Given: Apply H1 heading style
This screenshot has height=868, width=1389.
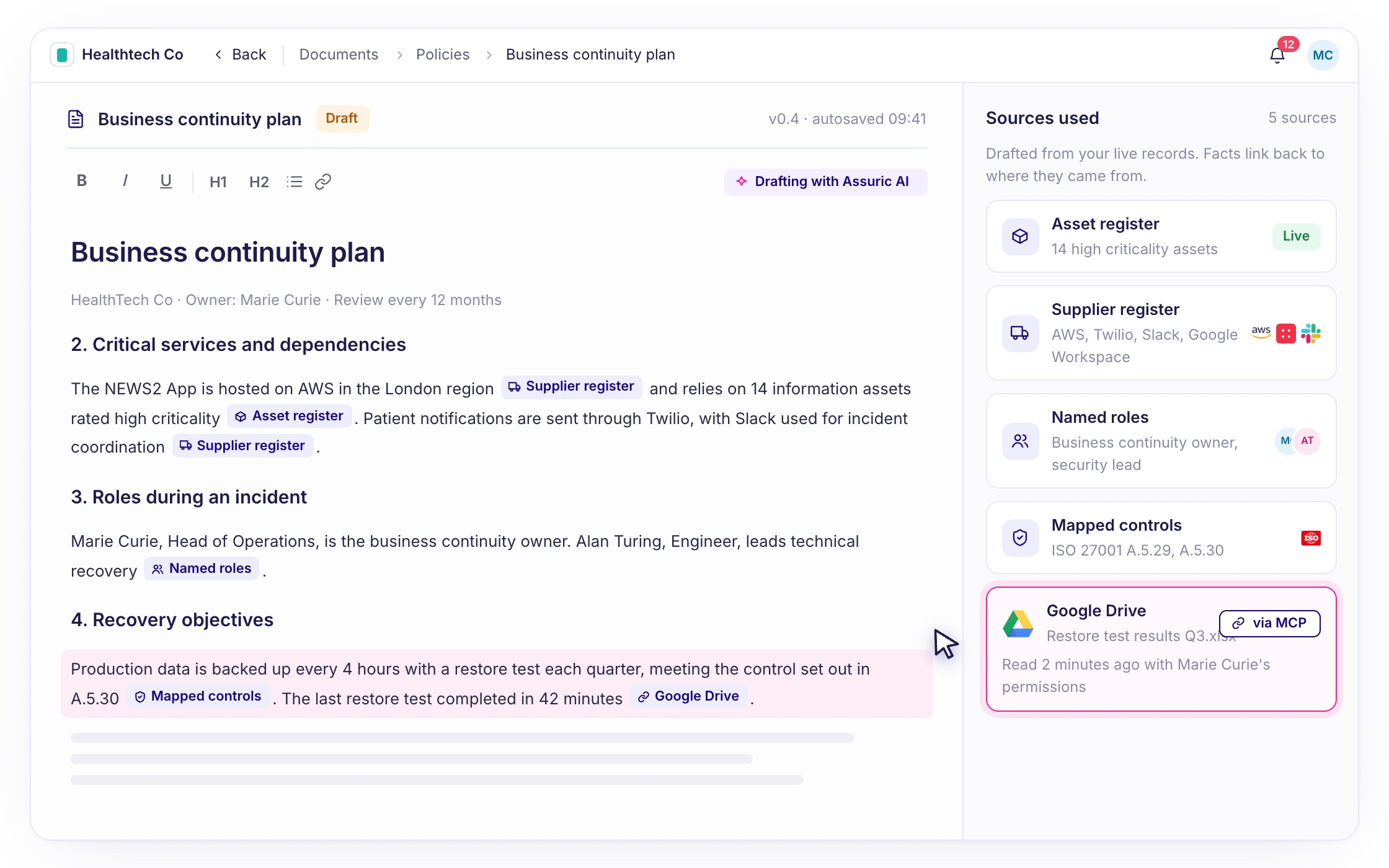Looking at the screenshot, I should (218, 182).
